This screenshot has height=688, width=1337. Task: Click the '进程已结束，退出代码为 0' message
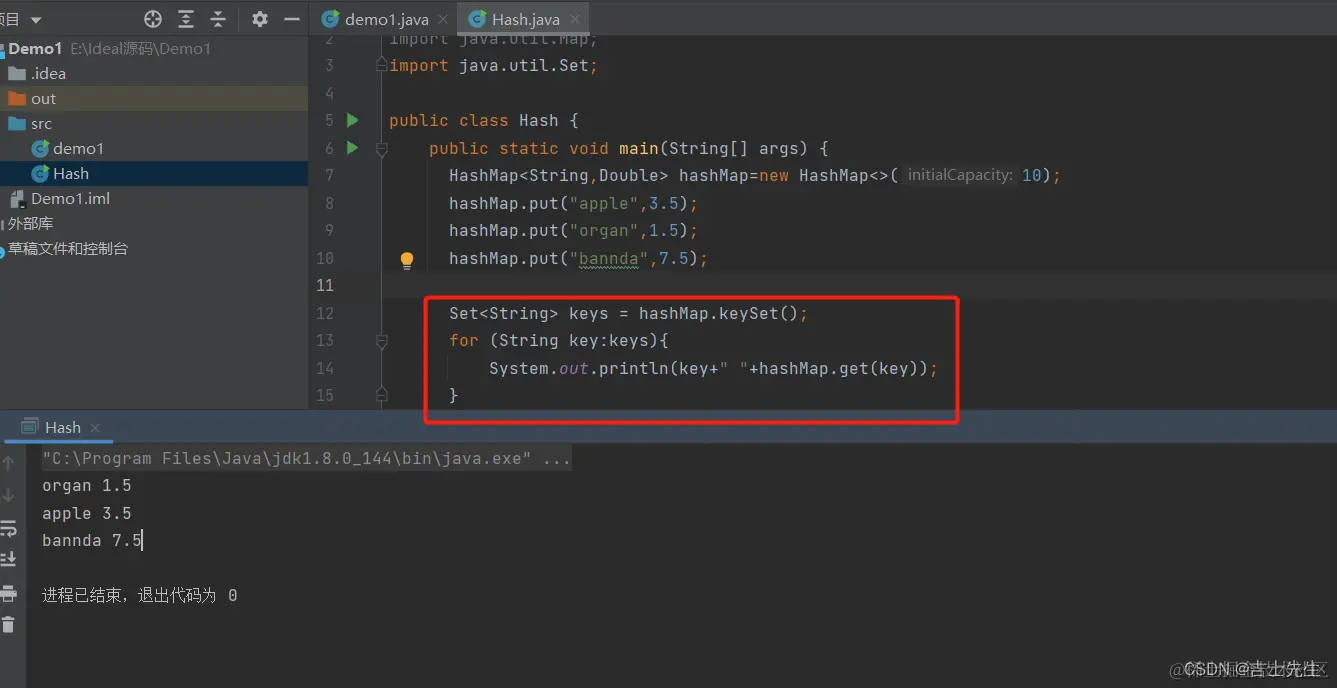(x=140, y=595)
